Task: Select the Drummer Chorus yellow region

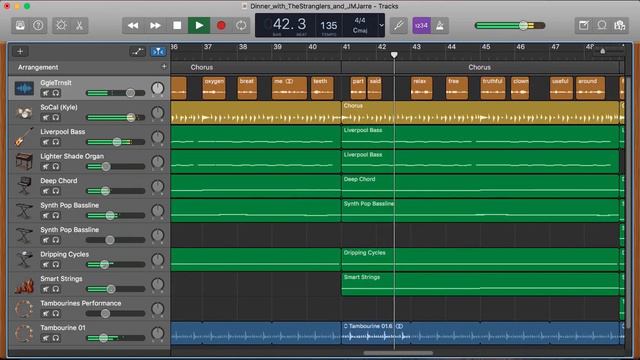Action: [x=480, y=113]
